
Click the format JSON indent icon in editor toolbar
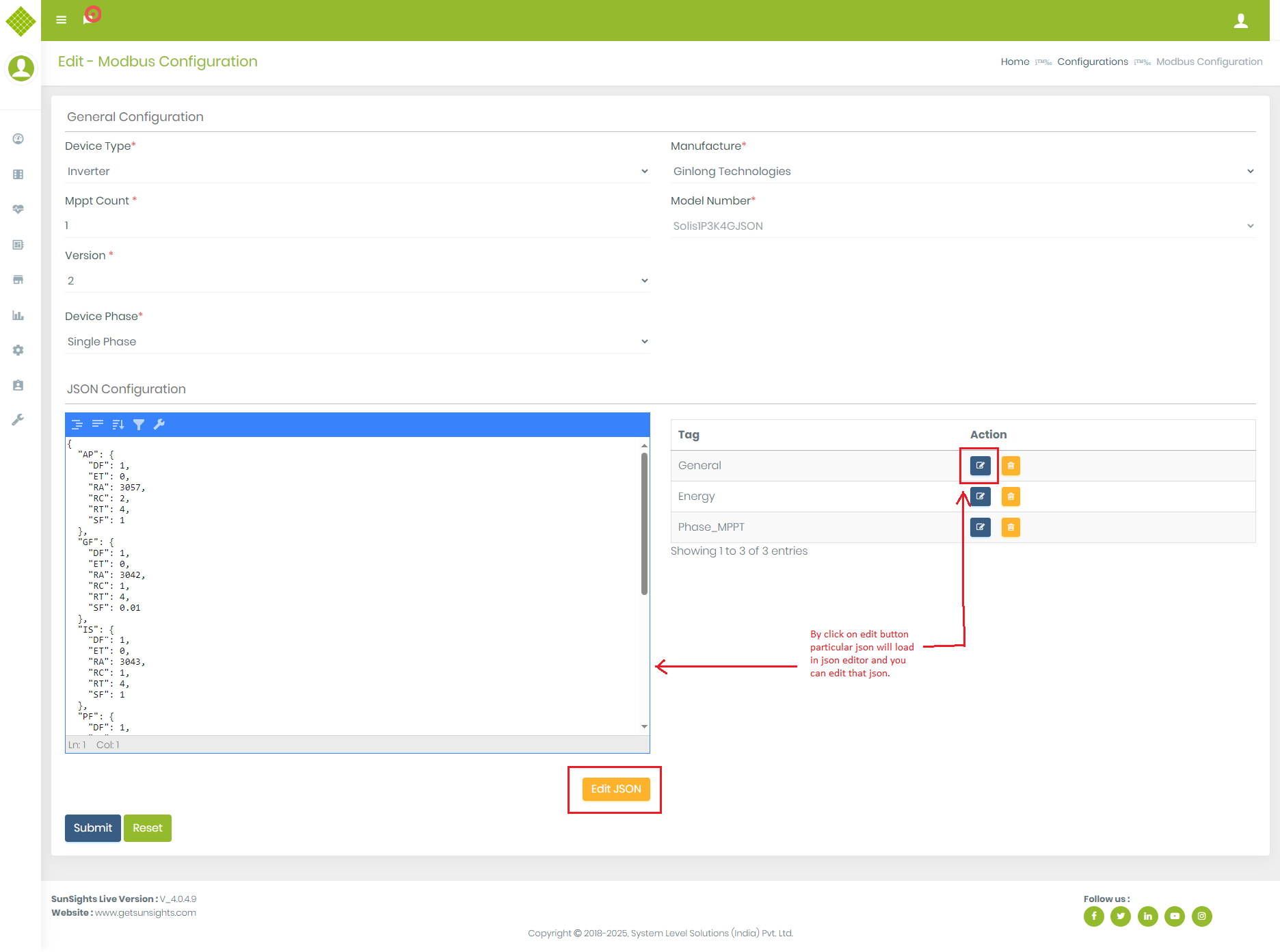point(77,425)
